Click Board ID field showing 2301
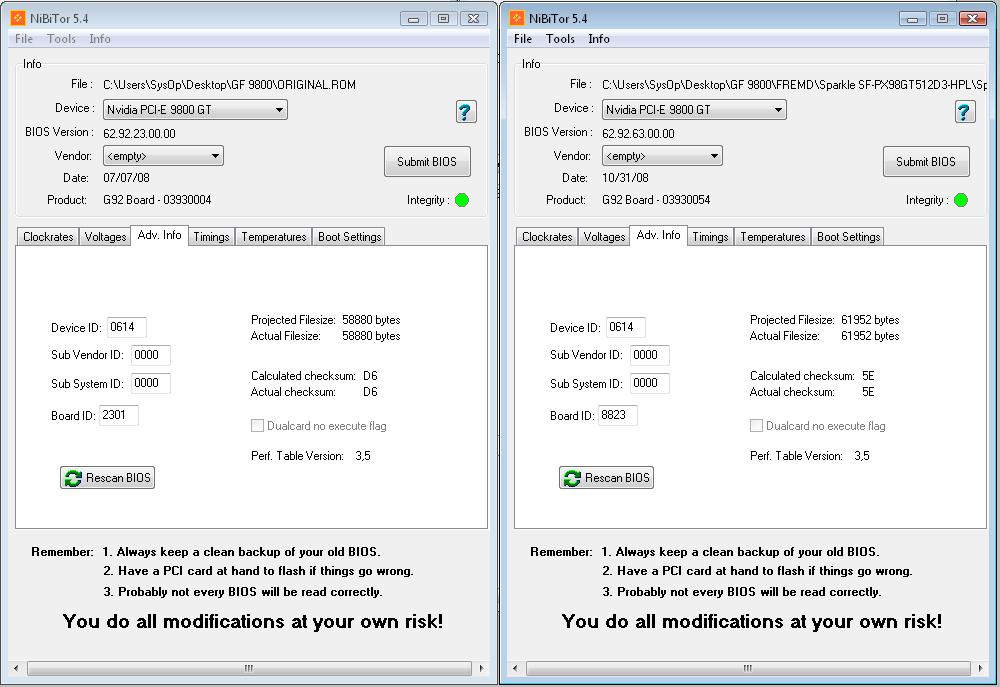 (x=119, y=415)
